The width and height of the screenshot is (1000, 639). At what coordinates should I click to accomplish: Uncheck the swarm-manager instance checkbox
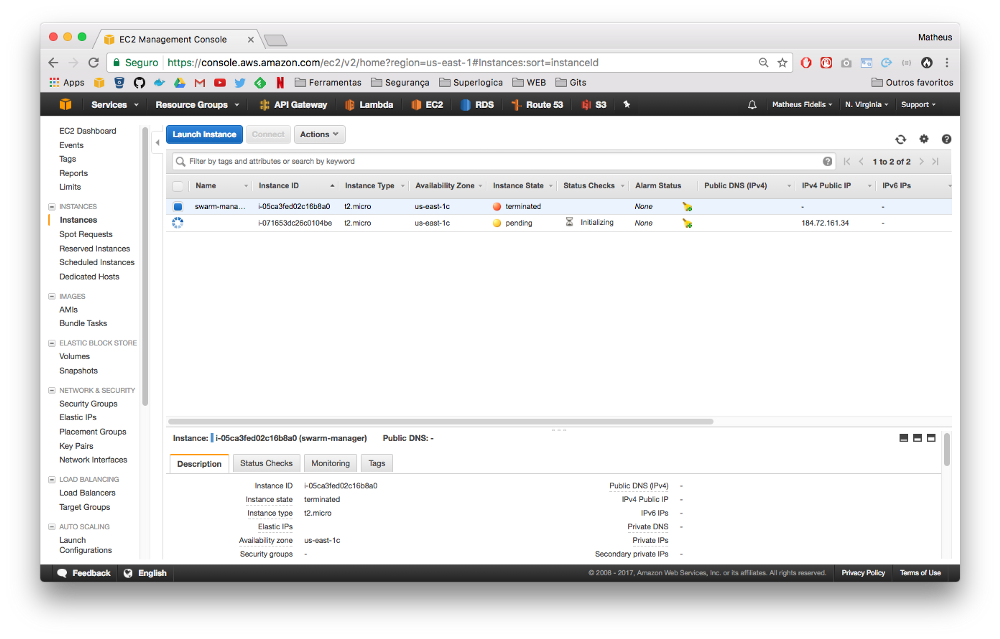[178, 207]
